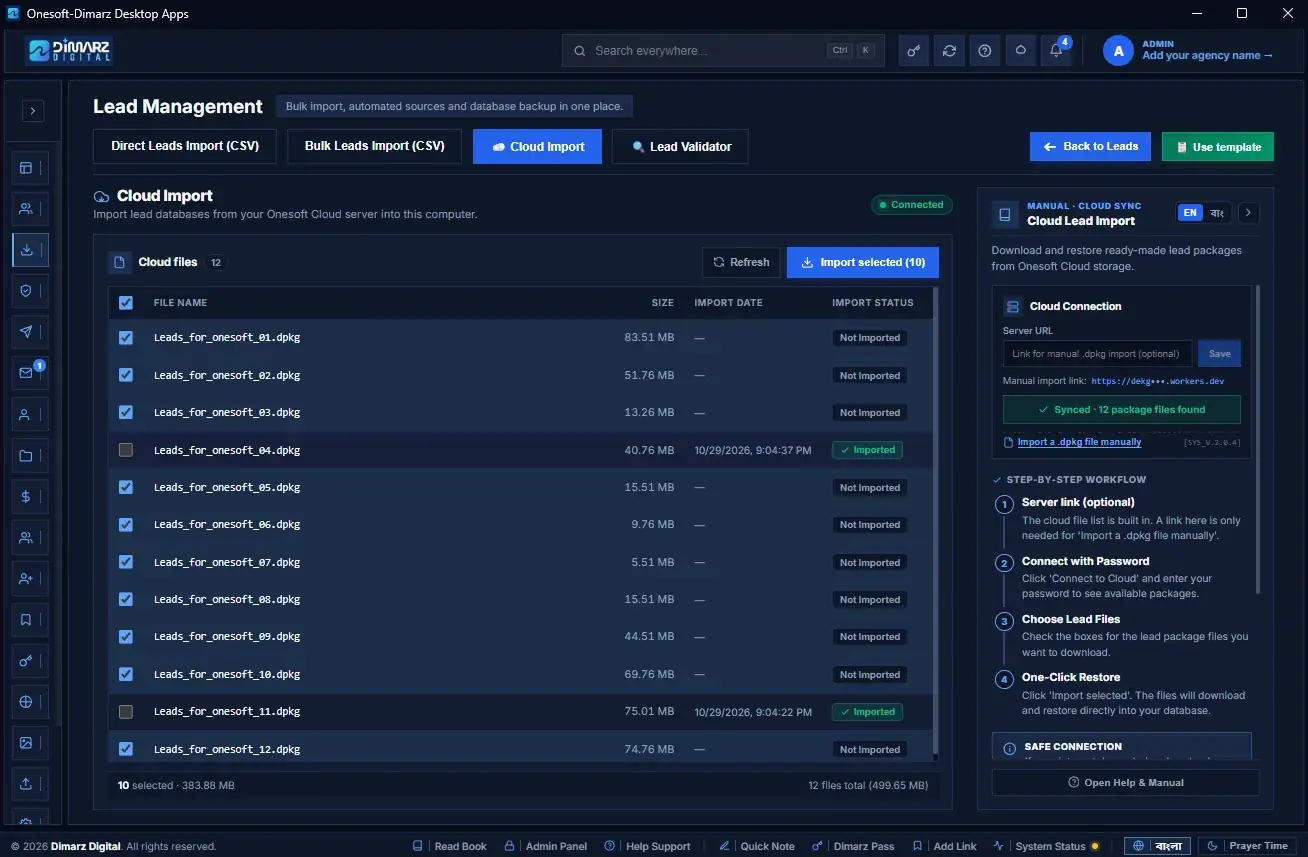Click the sync arrows icon in header
This screenshot has height=857, width=1308.
pyautogui.click(x=949, y=51)
